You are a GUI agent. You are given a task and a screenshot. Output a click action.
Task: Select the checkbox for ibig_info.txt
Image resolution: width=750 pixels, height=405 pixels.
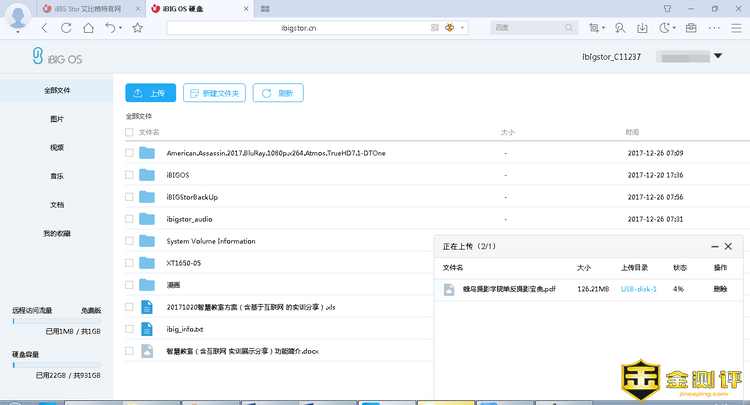click(129, 329)
